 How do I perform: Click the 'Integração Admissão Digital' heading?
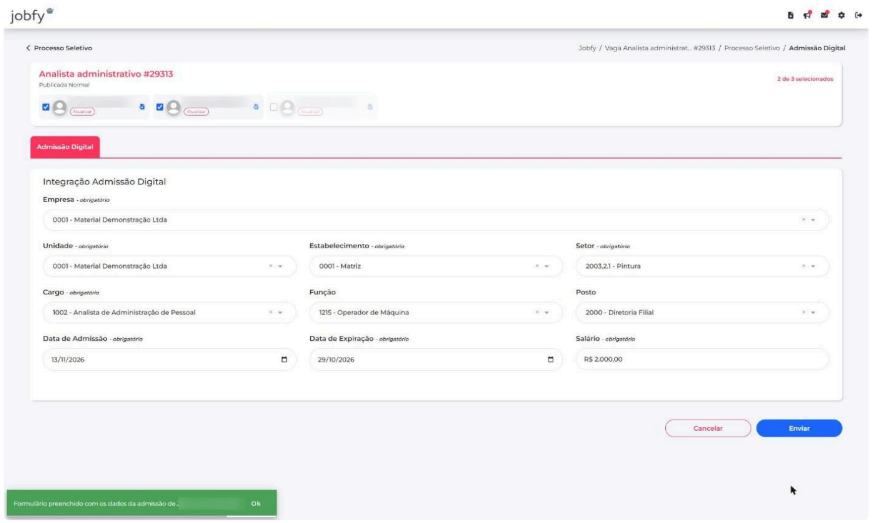pyautogui.click(x=104, y=181)
